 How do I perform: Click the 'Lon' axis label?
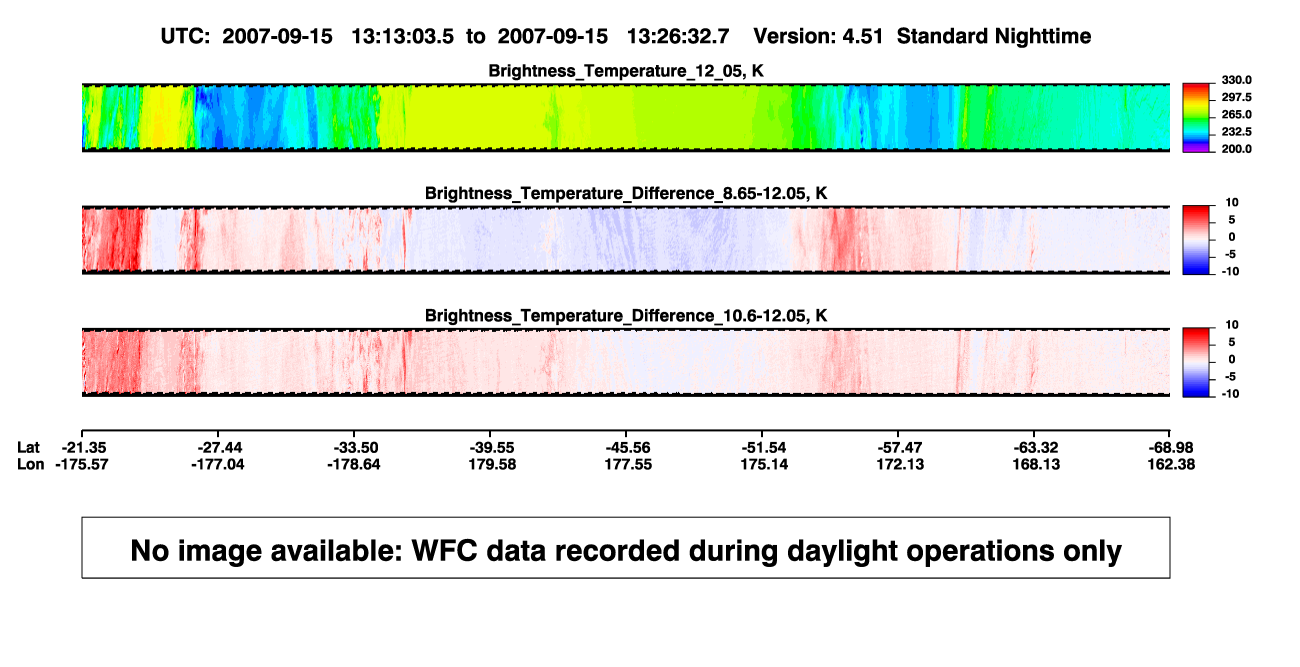31,464
